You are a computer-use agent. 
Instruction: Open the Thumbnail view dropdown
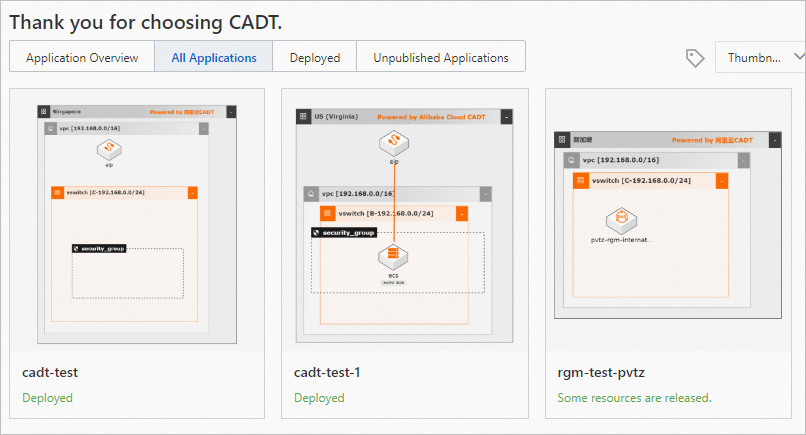pyautogui.click(x=760, y=58)
